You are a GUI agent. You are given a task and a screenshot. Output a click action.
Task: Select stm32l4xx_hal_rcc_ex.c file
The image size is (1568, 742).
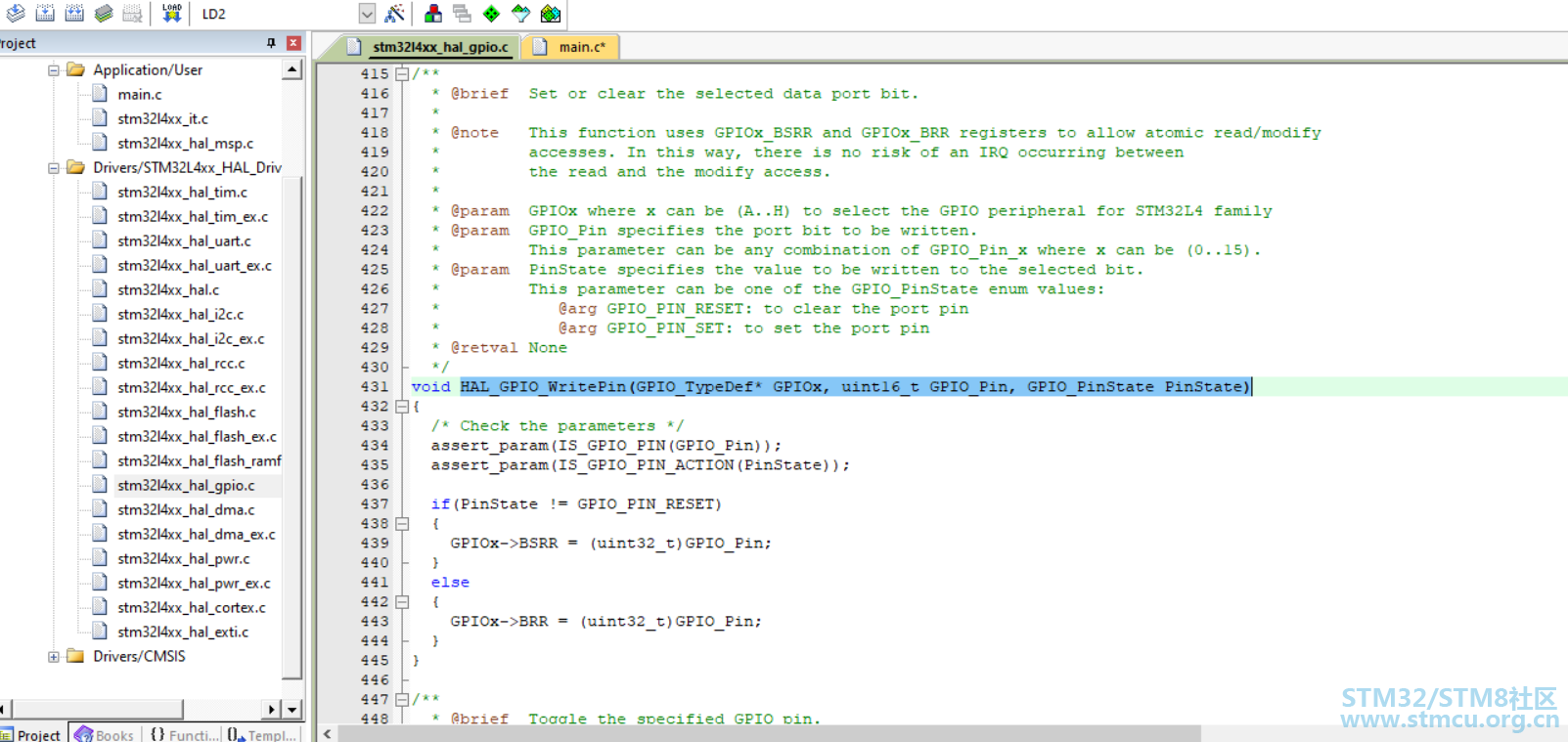(192, 388)
